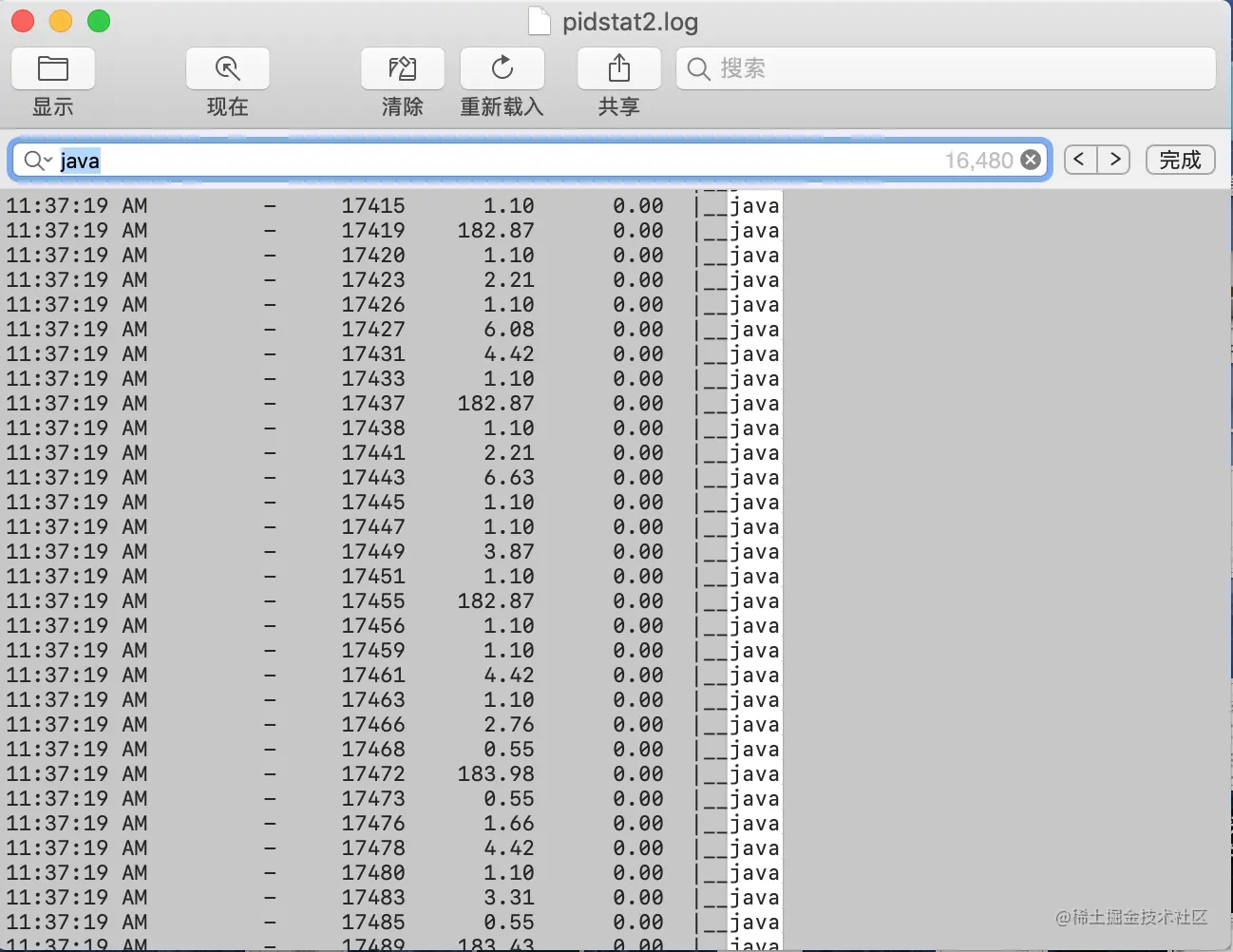Select PID value 17426
Screen dimensions: 1233x952
pos(373,304)
